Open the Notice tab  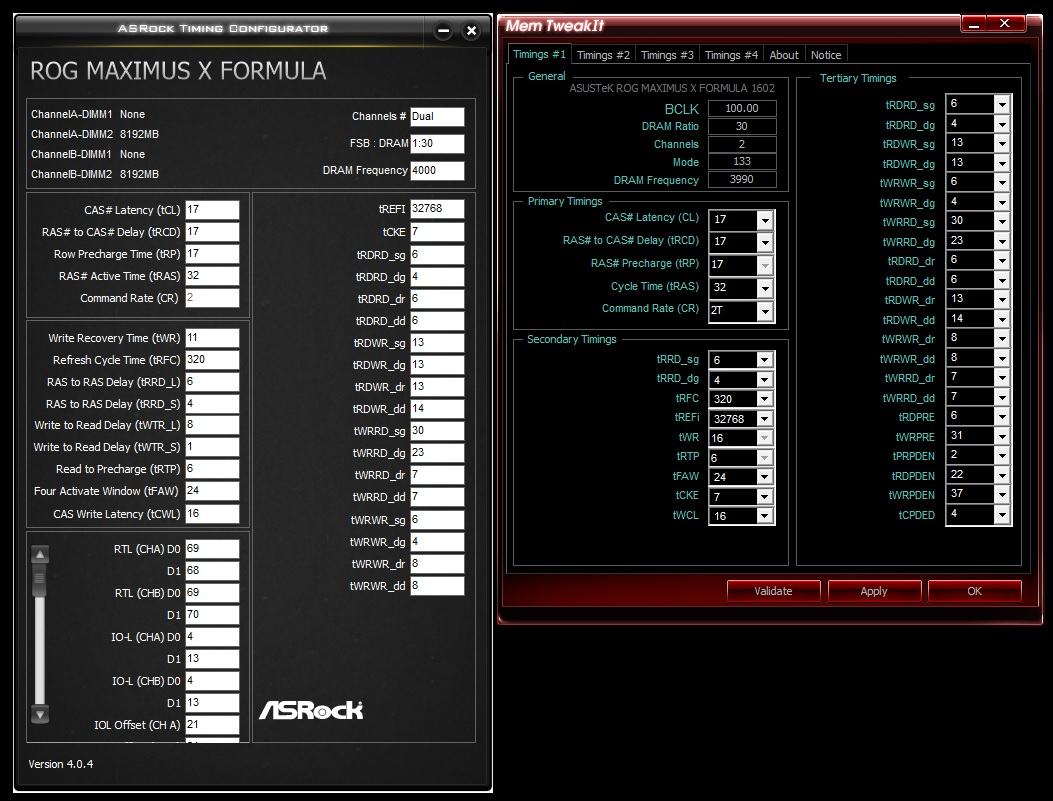click(x=825, y=55)
